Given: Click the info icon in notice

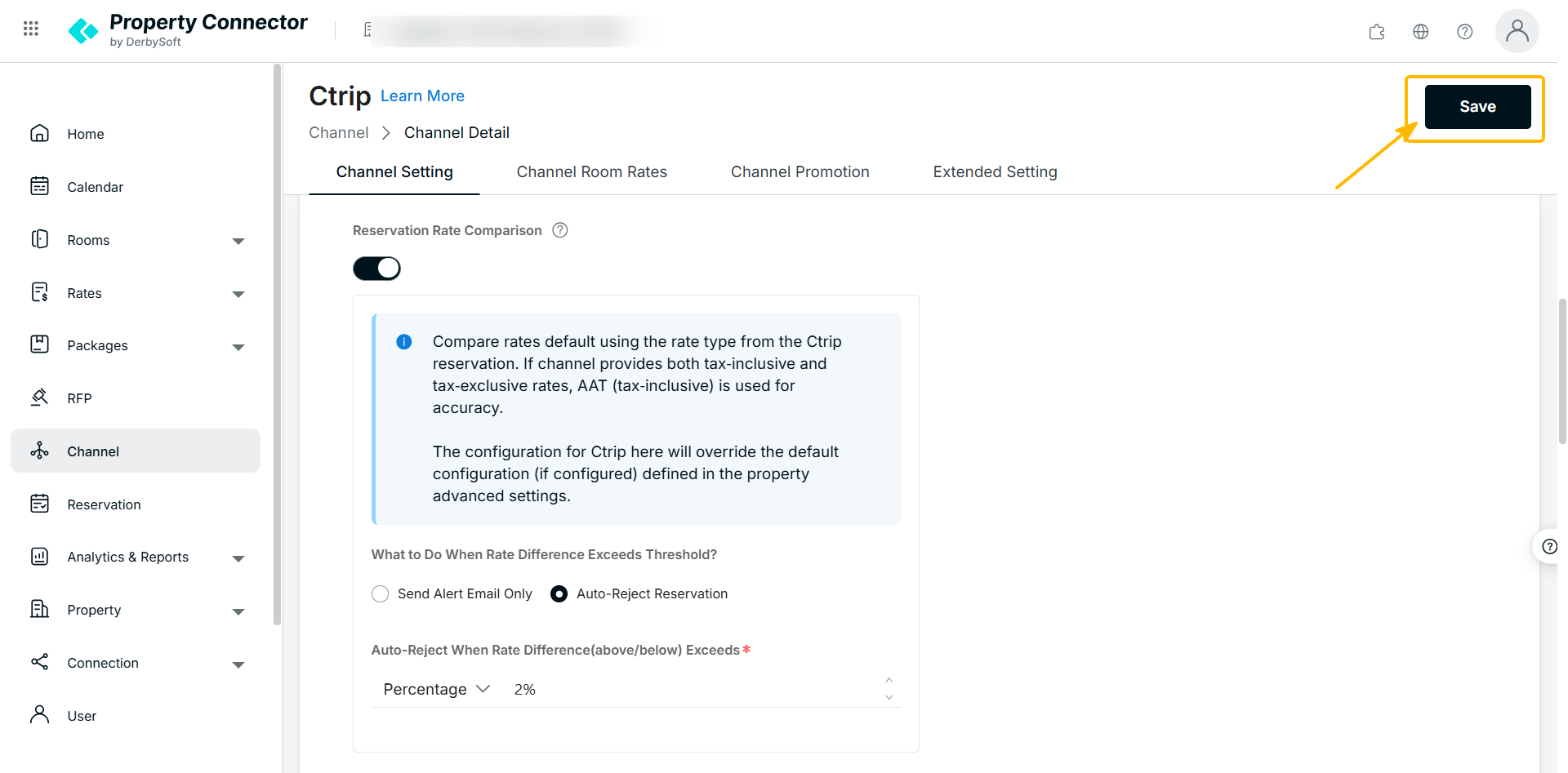Looking at the screenshot, I should coord(404,342).
